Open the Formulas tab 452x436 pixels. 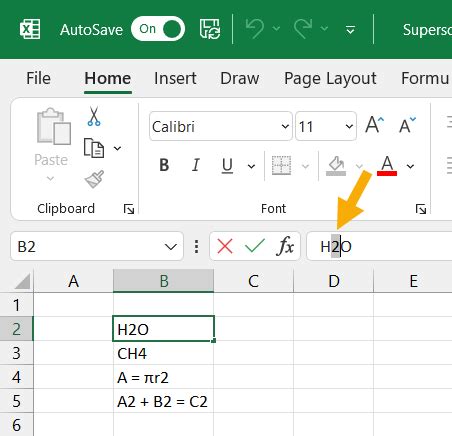426,79
